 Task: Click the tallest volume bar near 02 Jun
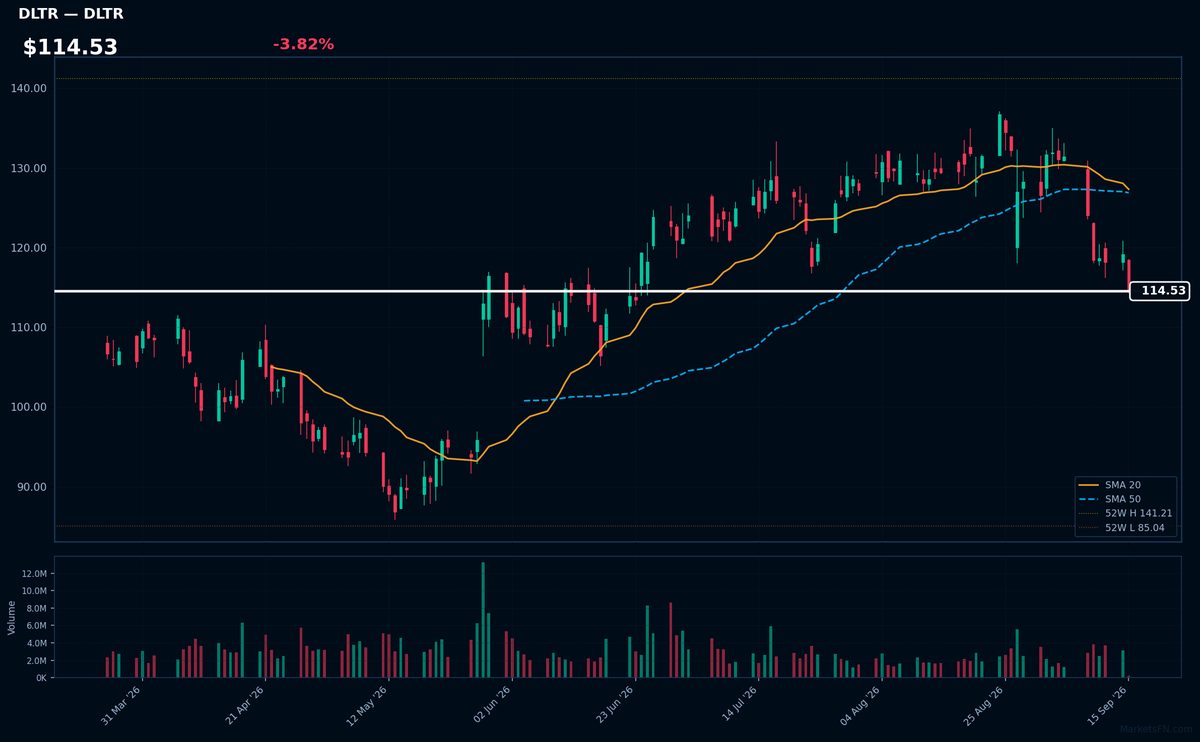(x=483, y=620)
